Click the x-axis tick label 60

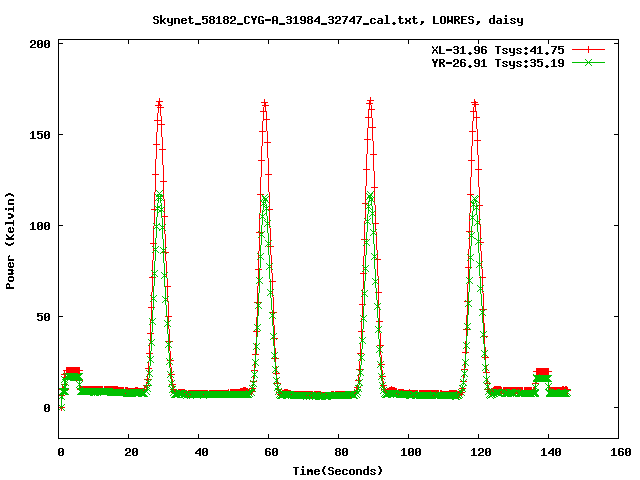271,452
